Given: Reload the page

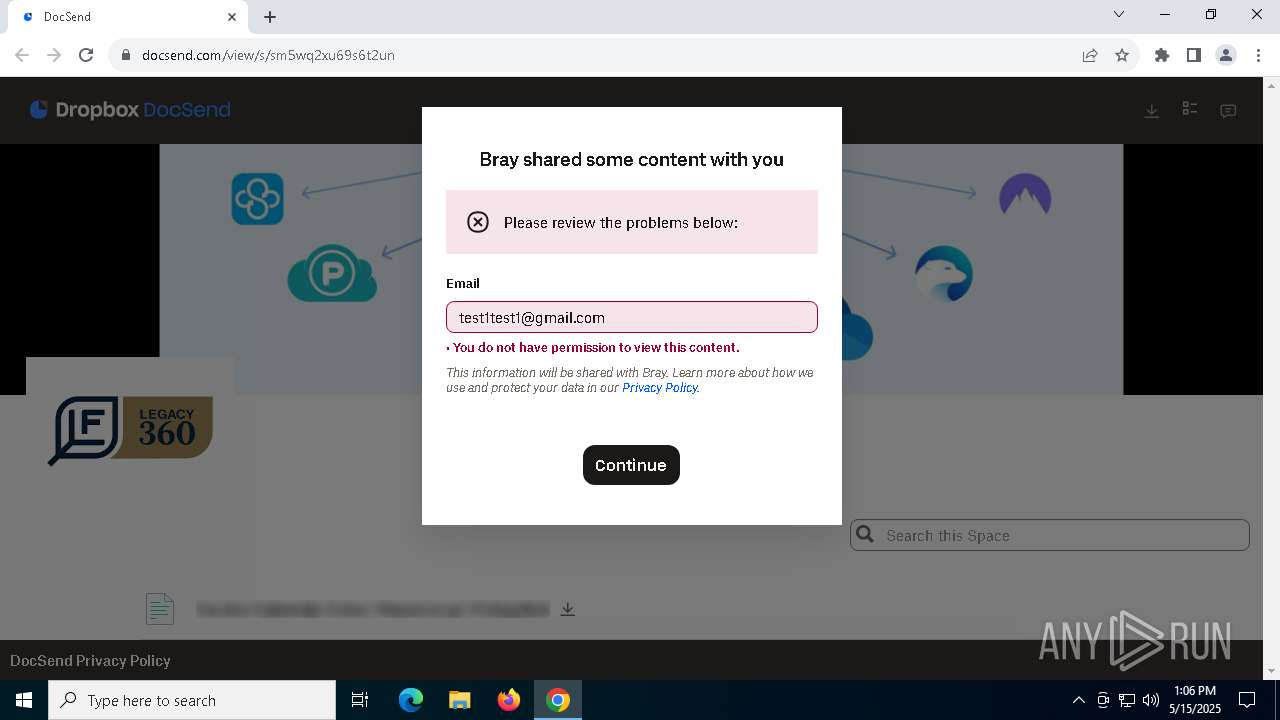Looking at the screenshot, I should click(x=86, y=55).
